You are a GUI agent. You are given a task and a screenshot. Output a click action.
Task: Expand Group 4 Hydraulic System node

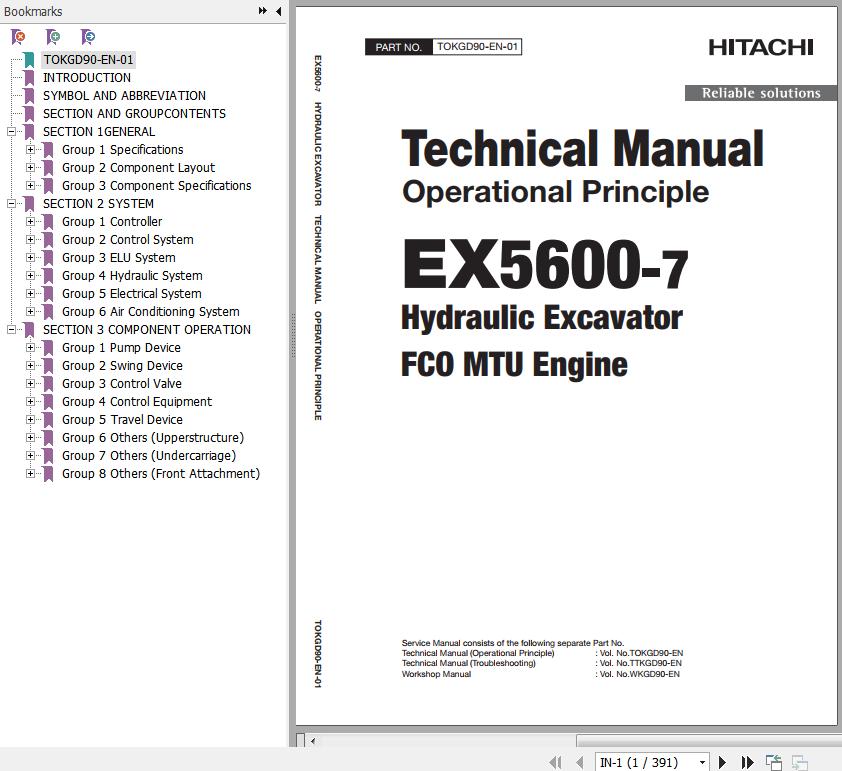click(x=31, y=275)
